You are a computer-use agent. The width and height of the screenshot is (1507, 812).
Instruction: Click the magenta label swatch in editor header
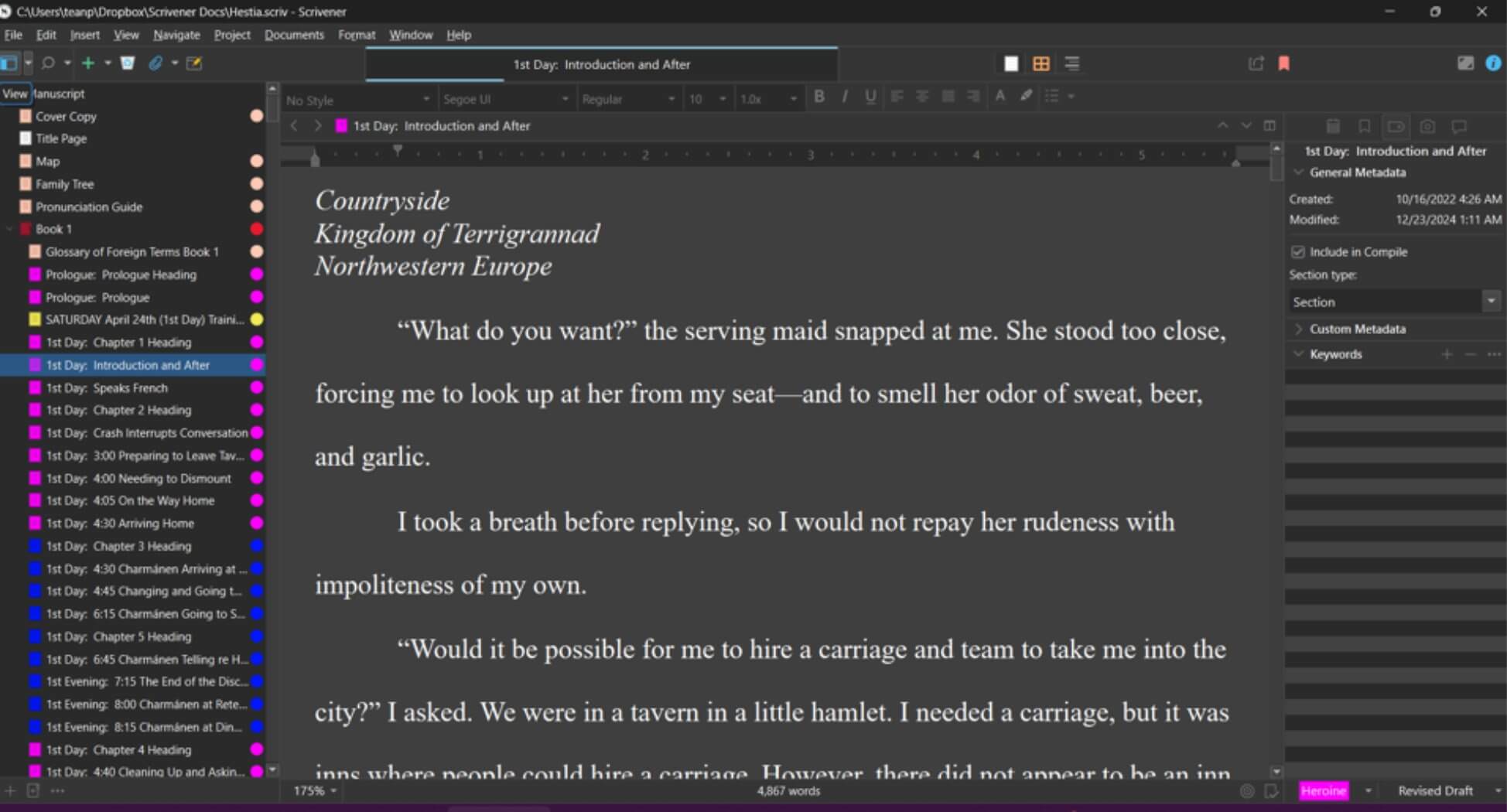[x=341, y=126]
